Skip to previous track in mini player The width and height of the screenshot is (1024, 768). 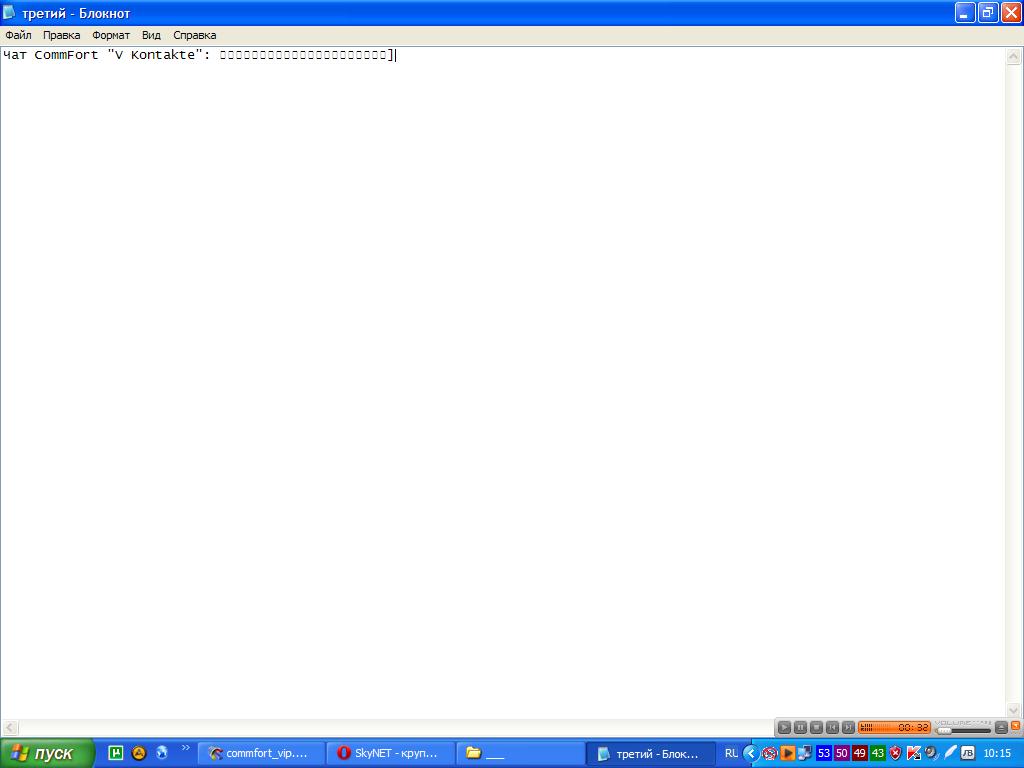832,727
